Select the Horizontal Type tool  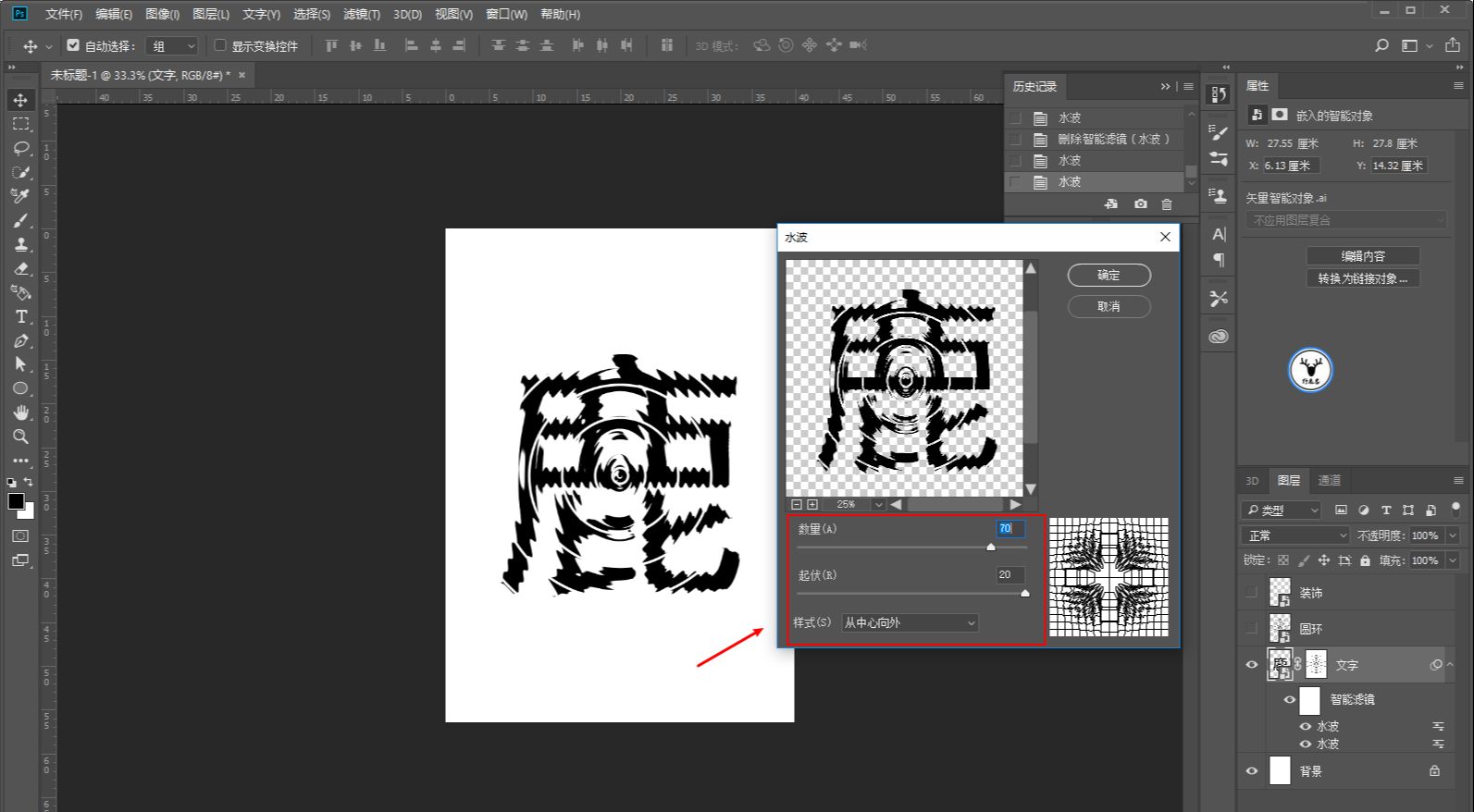(x=20, y=316)
